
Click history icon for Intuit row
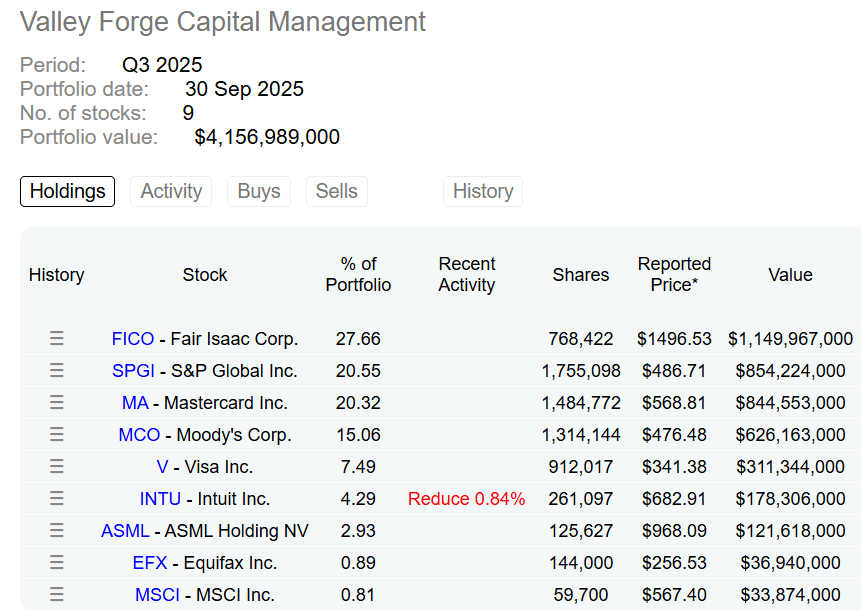[x=57, y=499]
